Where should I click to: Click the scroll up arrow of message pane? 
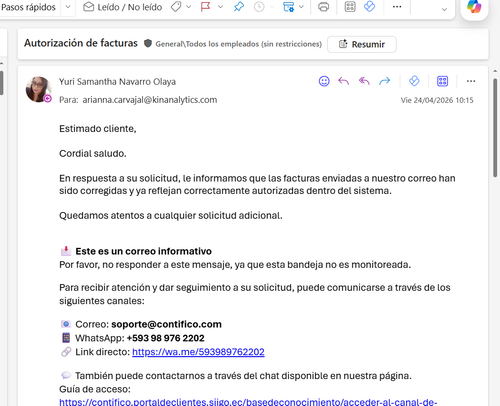pyautogui.click(x=495, y=71)
